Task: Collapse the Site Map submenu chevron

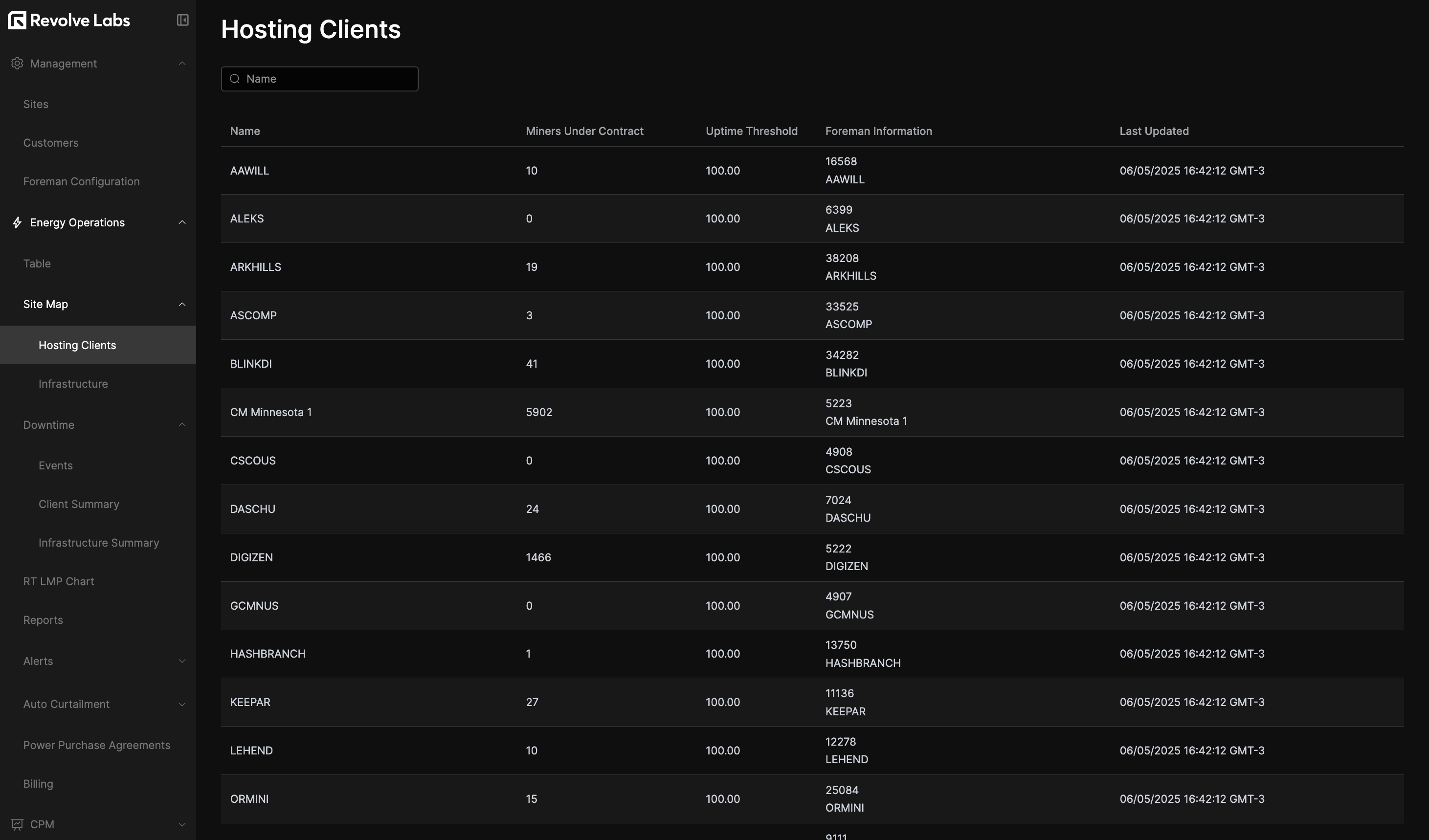Action: coord(182,305)
